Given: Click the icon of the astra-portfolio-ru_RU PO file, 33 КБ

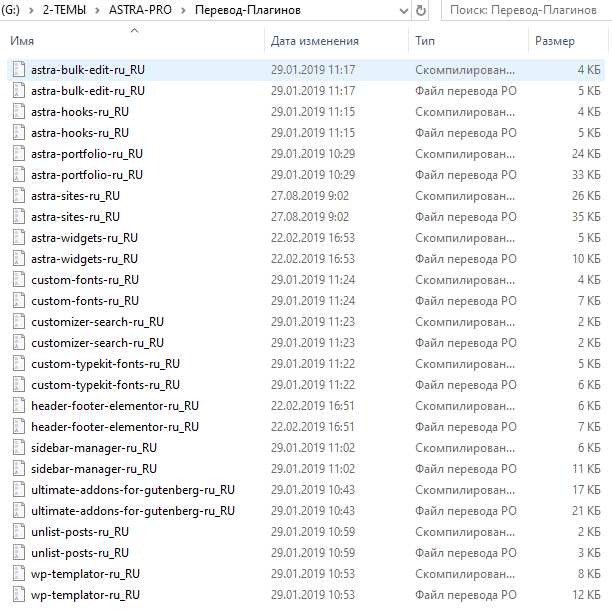Looking at the screenshot, I should coord(19,175).
